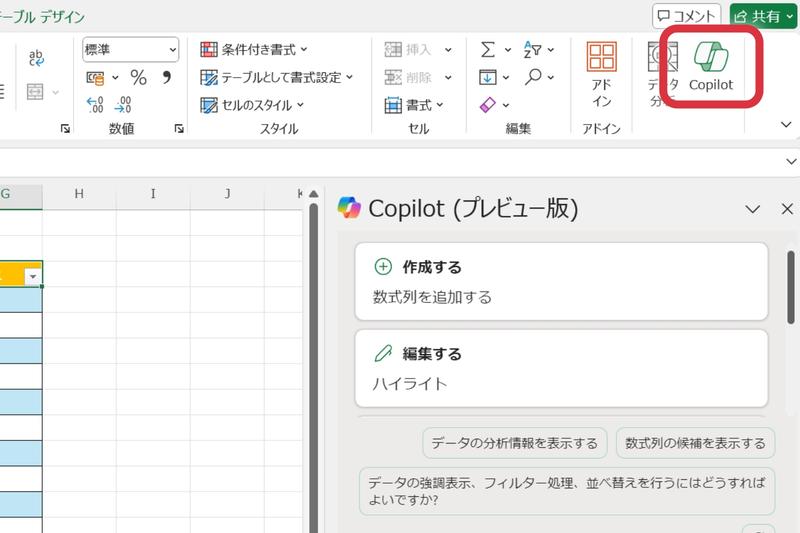Click the Fill down icon

[488, 78]
